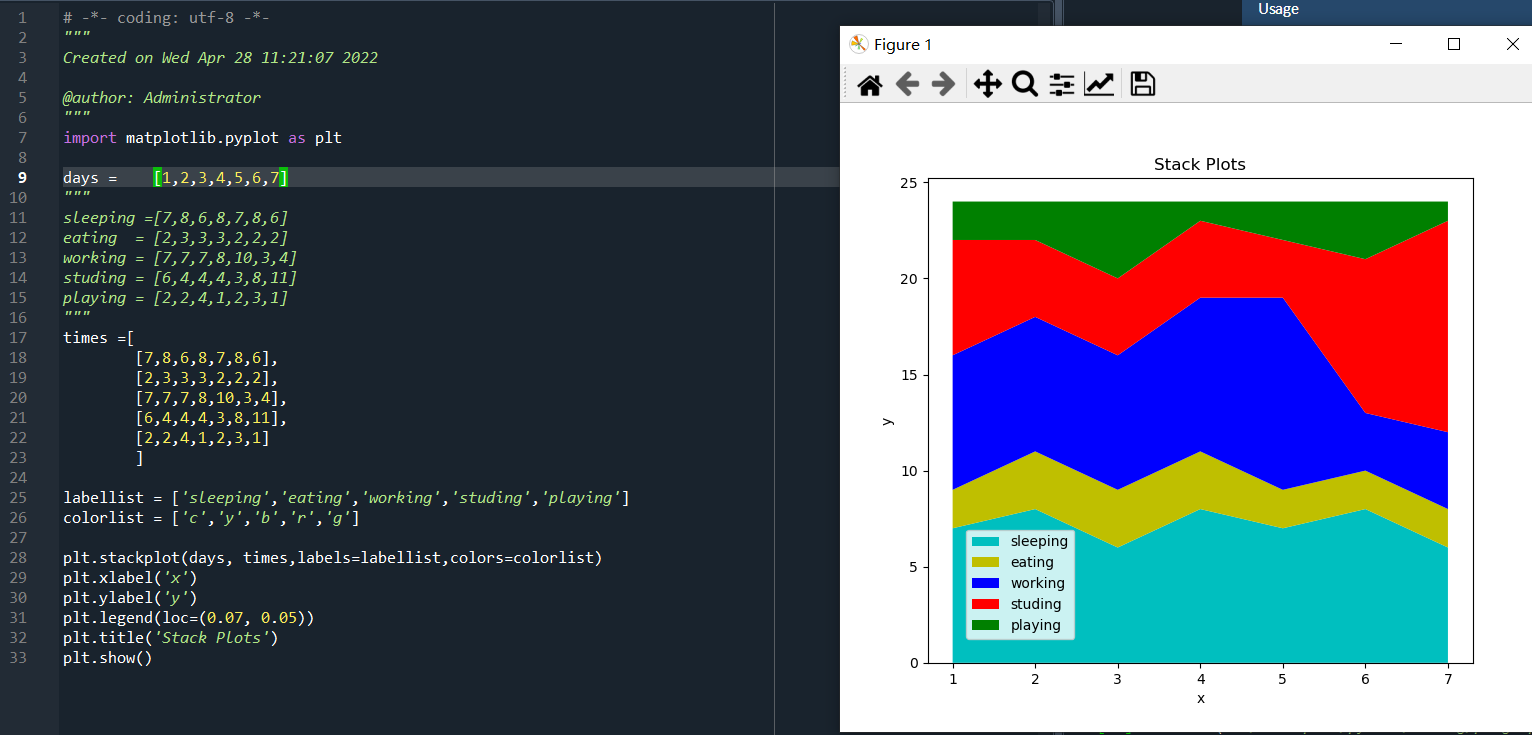
Task: Place cursor on the plt.show() line
Action: [107, 658]
